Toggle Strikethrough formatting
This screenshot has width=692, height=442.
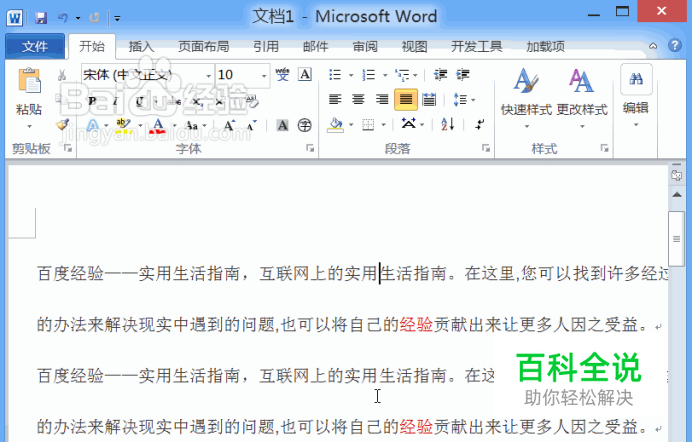174,101
